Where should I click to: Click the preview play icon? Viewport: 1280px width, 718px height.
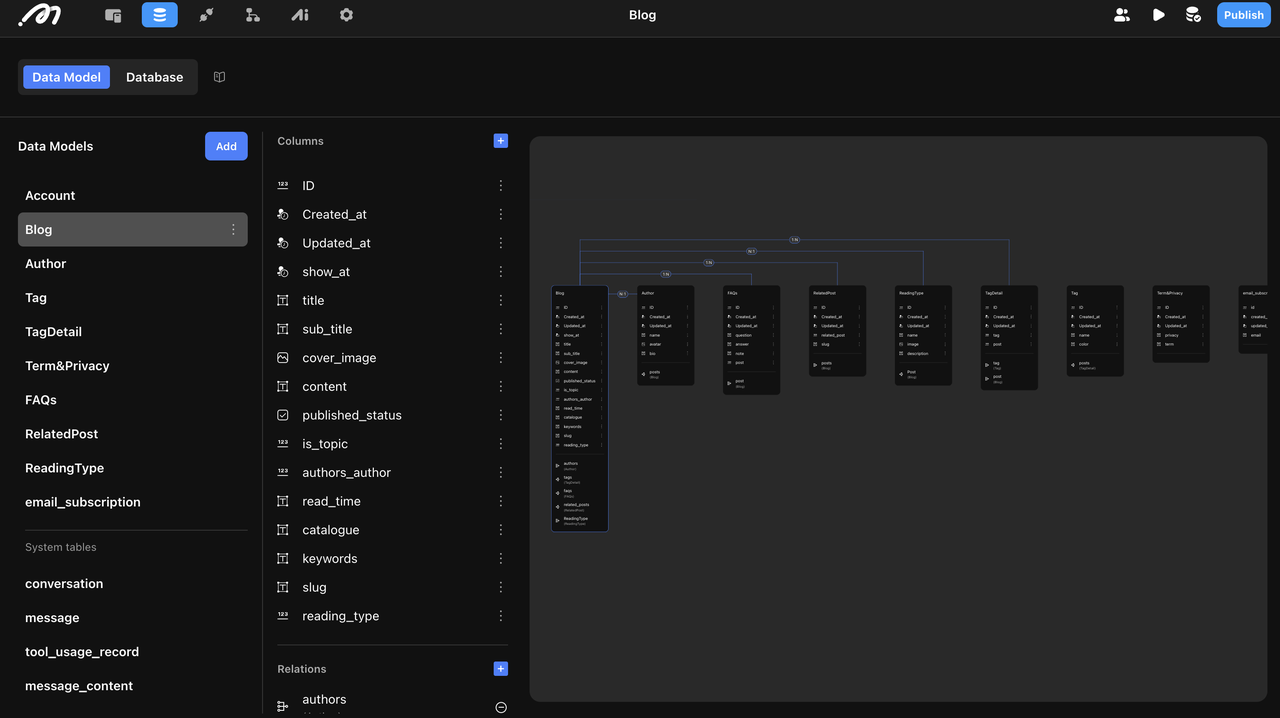coord(1158,15)
